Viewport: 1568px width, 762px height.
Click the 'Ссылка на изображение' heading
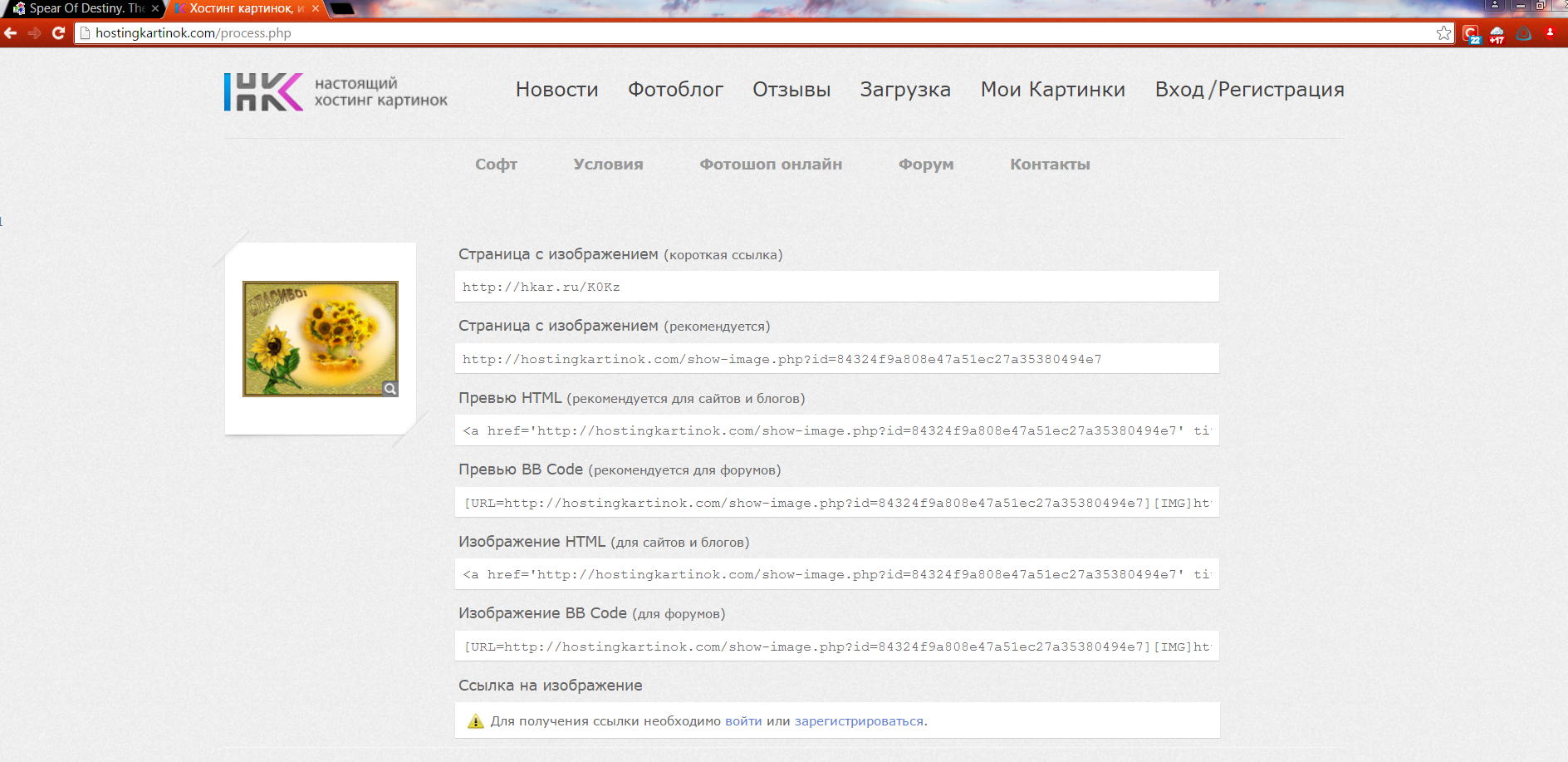(551, 686)
